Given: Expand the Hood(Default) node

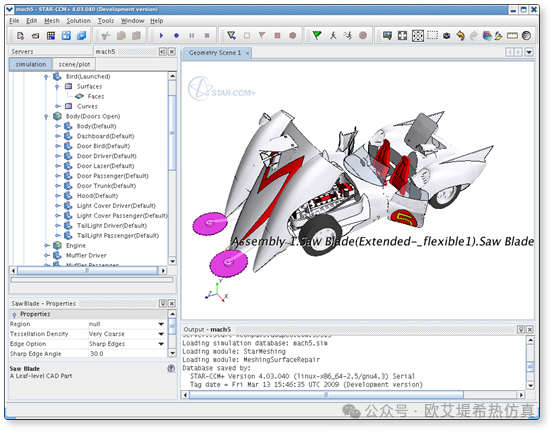Looking at the screenshot, I should [x=58, y=196].
